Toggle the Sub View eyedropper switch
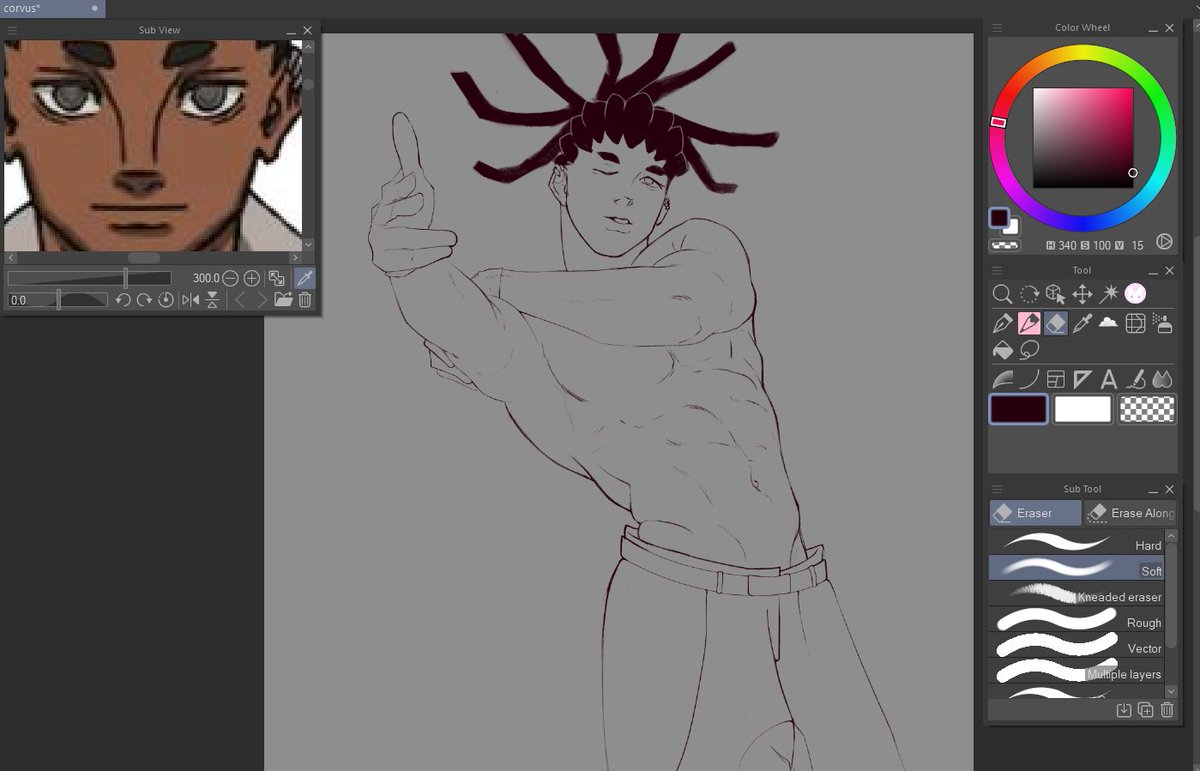Viewport: 1200px width, 771px height. 304,279
